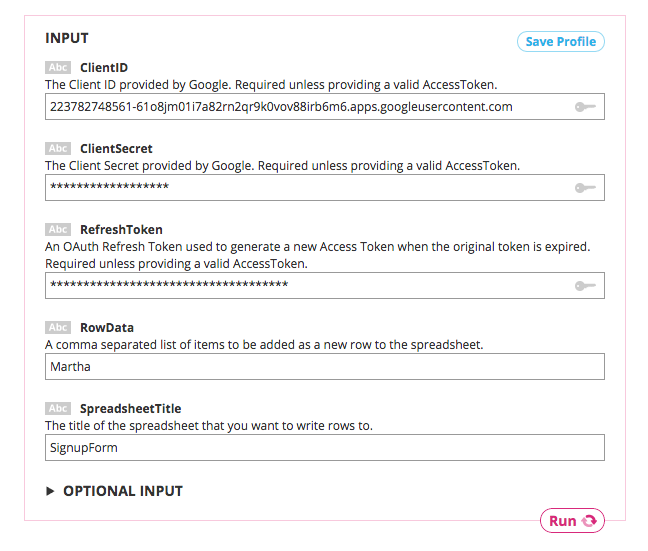The width and height of the screenshot is (648, 551).
Task: Click the Abc type badge beside RefreshToken
Action: coord(58,229)
